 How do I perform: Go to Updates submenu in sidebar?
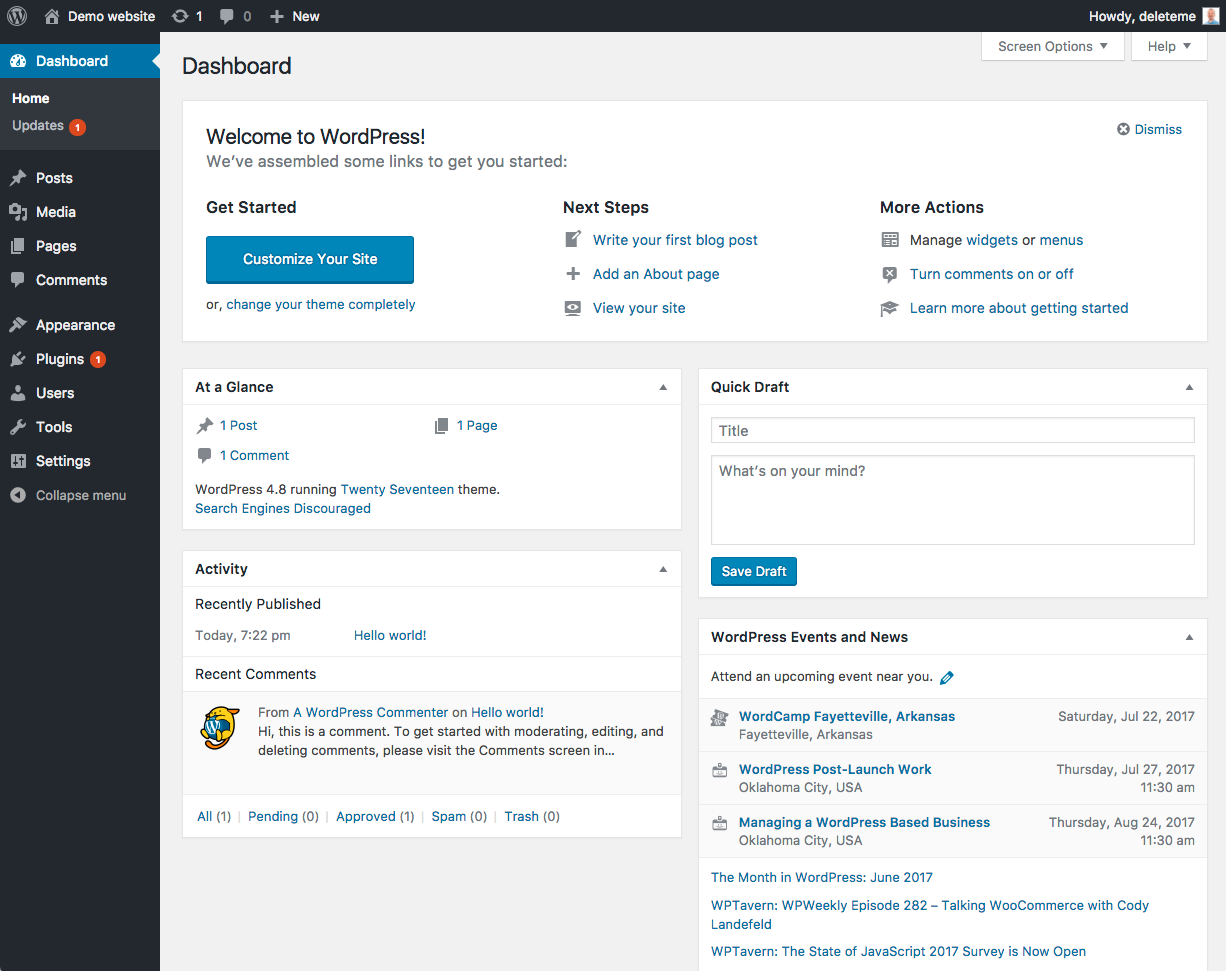point(38,126)
